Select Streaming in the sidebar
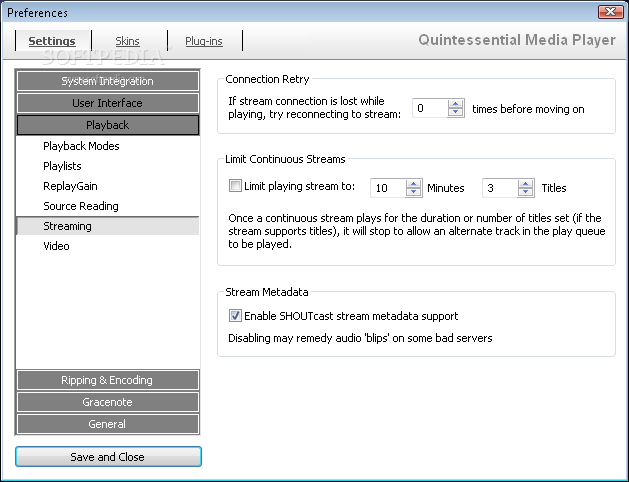 [108, 226]
